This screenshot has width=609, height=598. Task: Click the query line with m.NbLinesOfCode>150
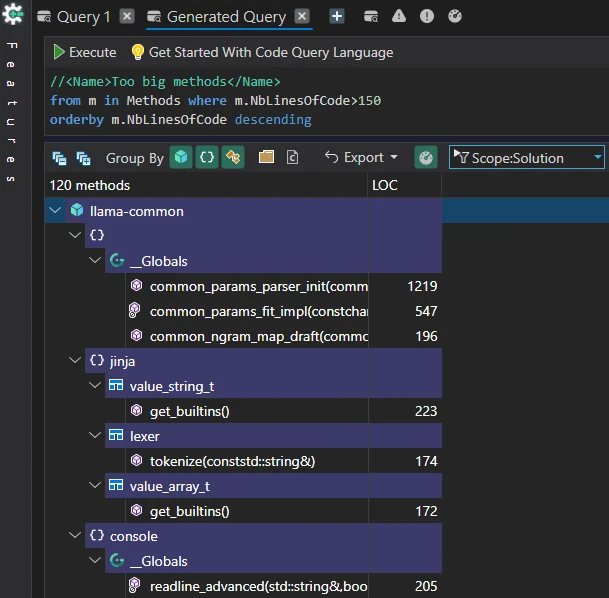pos(216,101)
